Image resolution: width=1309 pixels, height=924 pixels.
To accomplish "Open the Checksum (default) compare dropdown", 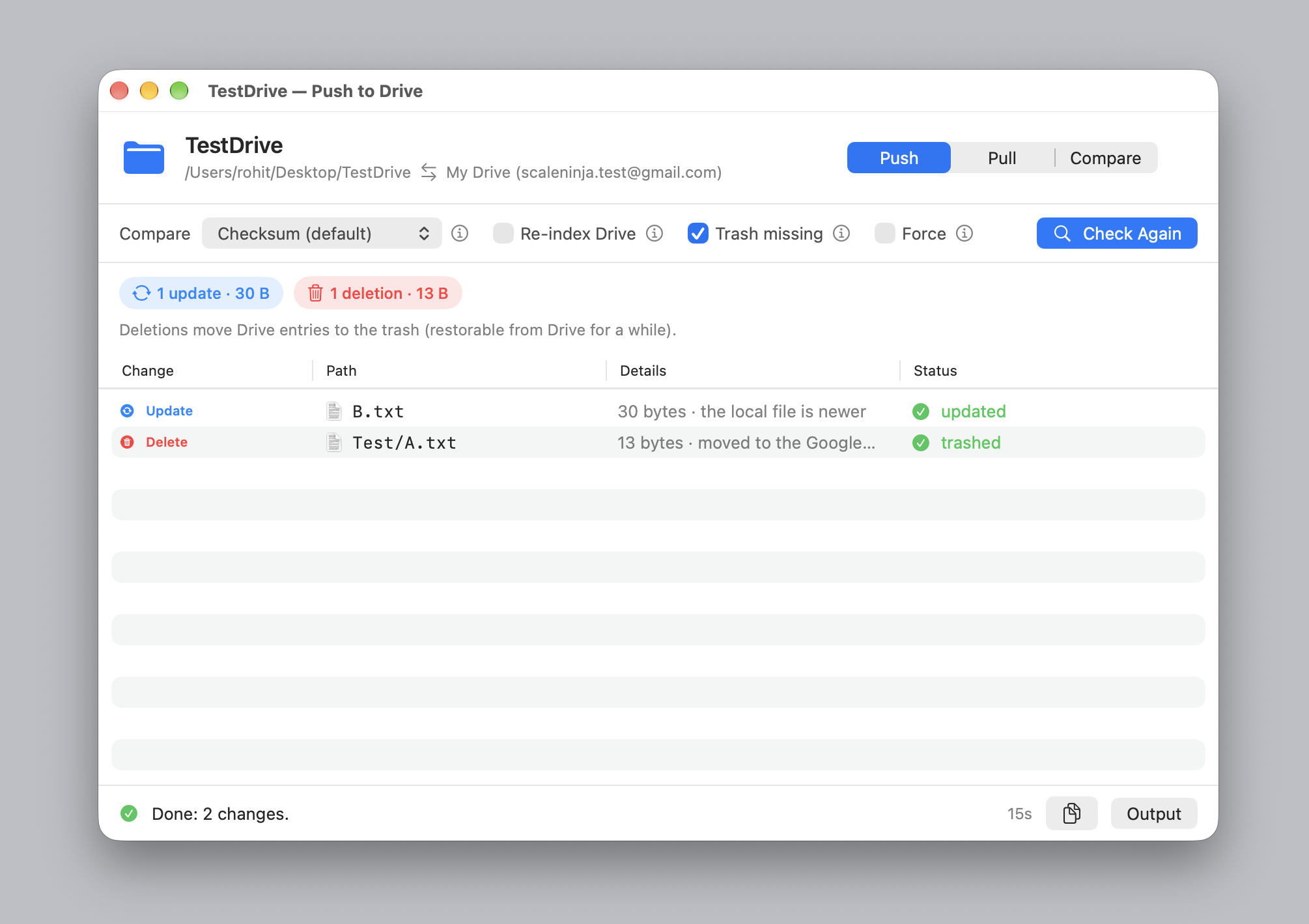I will tap(322, 233).
